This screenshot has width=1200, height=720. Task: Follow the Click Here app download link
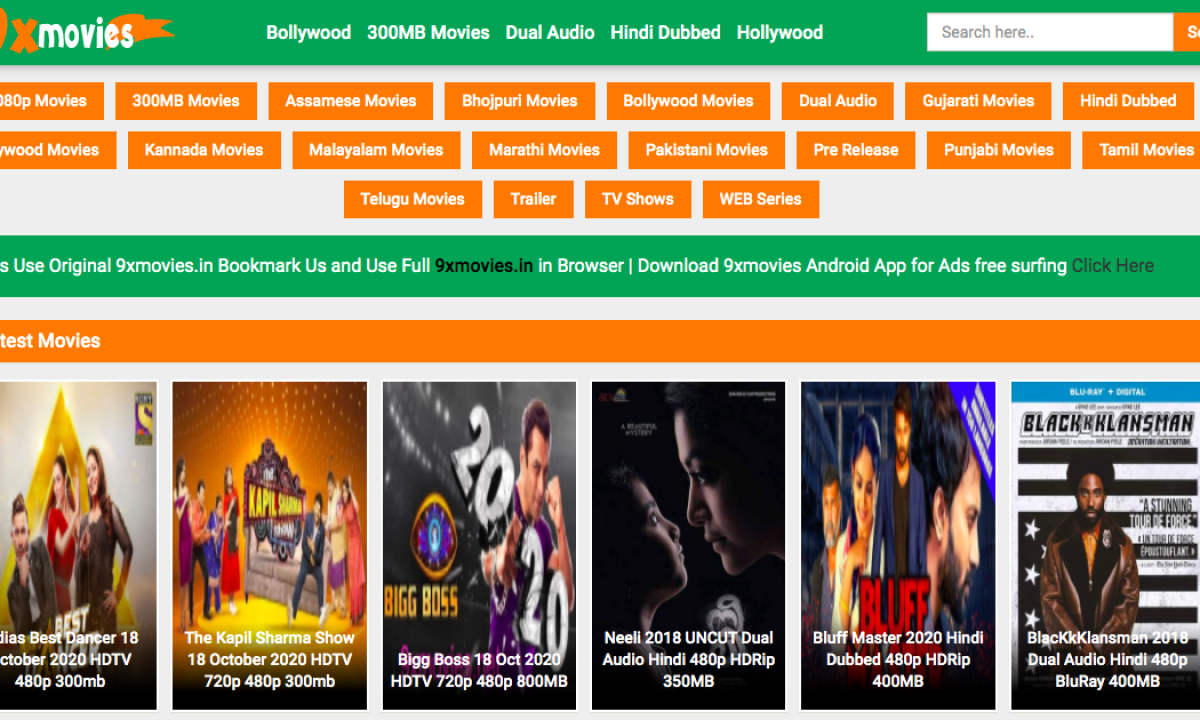(1112, 266)
